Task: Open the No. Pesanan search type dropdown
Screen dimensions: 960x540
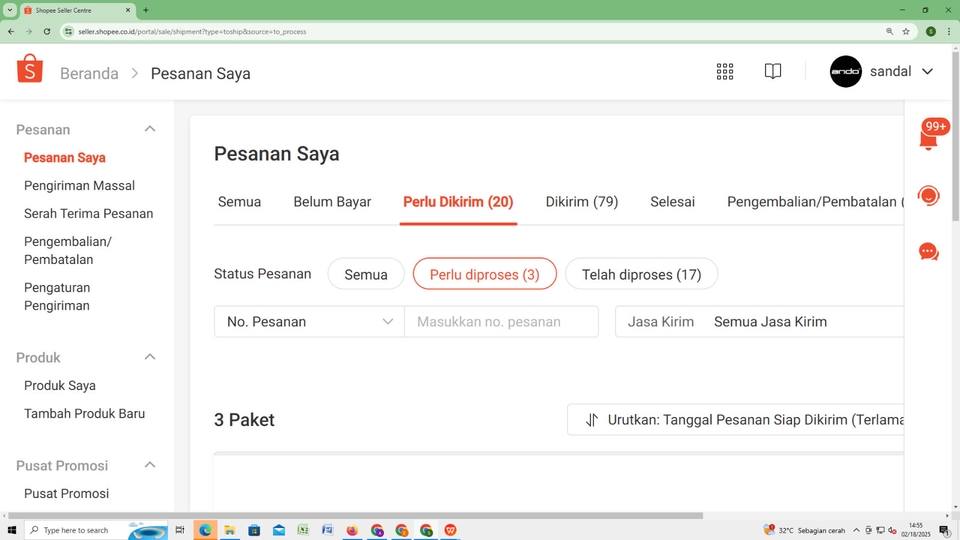Action: click(x=309, y=322)
